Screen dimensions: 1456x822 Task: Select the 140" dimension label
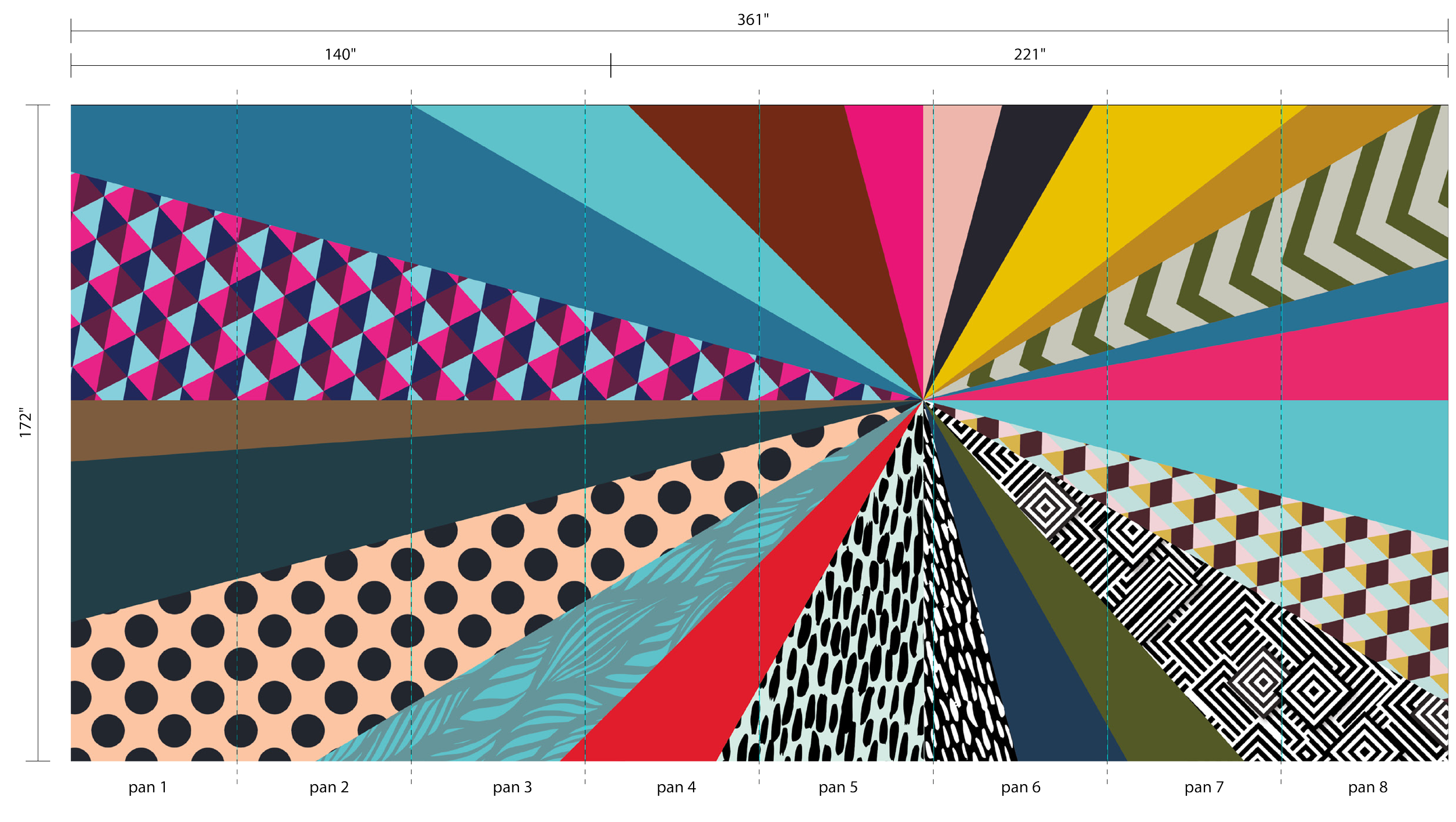[341, 55]
